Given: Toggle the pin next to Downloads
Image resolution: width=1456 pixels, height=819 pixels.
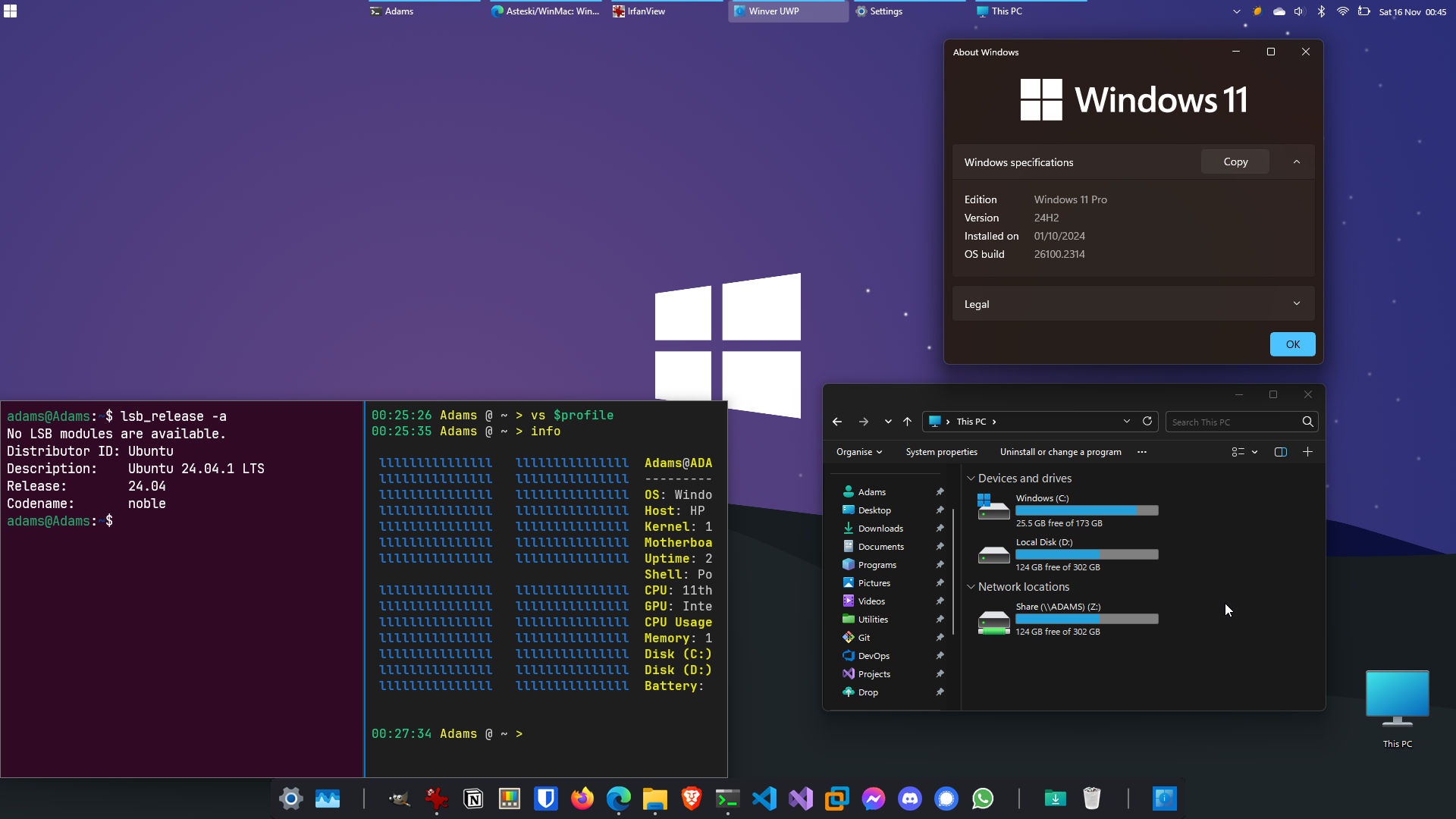Looking at the screenshot, I should [x=940, y=529].
